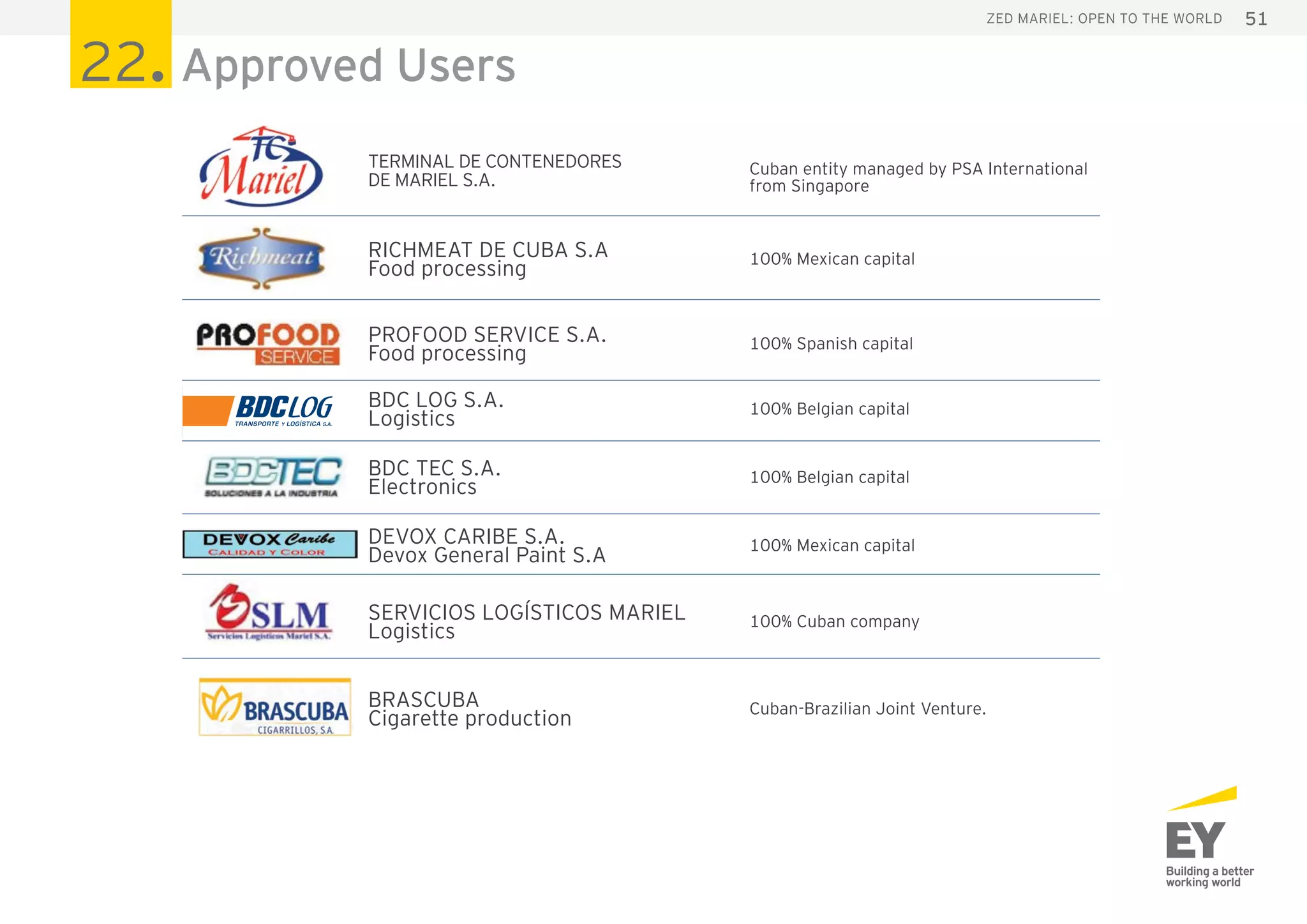Click 'Electronics' under BDC TEC
The image size is (1307, 924).
coord(422,488)
